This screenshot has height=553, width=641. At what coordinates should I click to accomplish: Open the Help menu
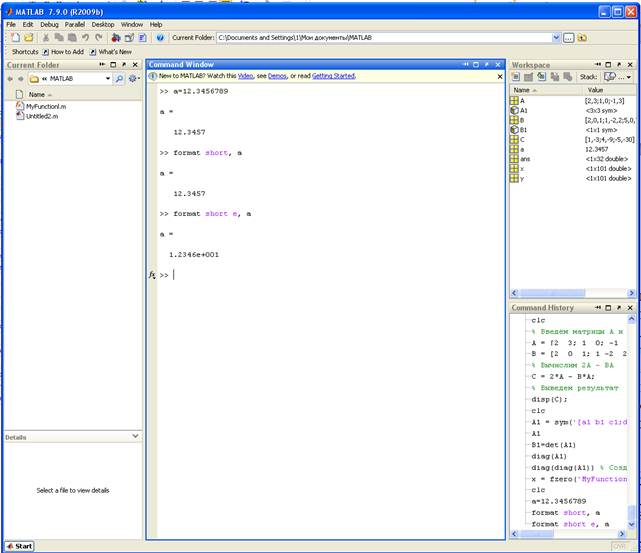[x=156, y=25]
